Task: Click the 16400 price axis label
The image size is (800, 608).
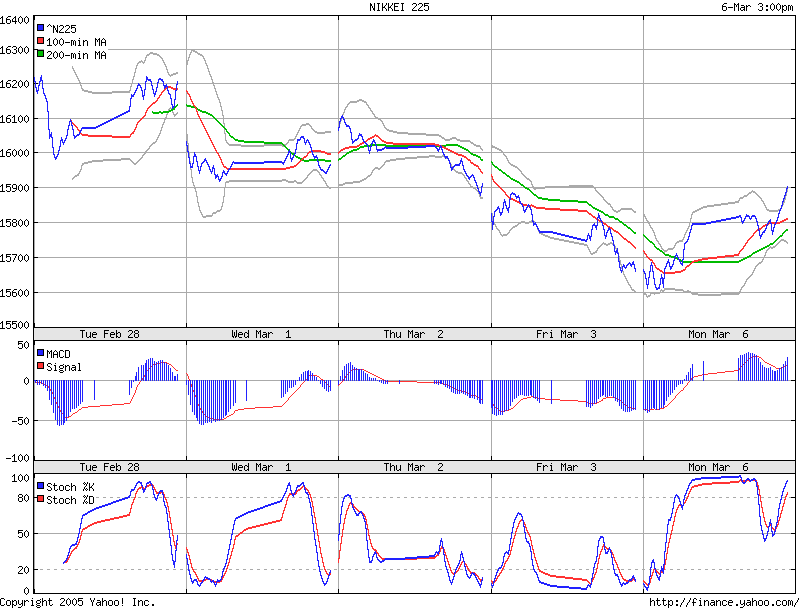Action: point(15,20)
